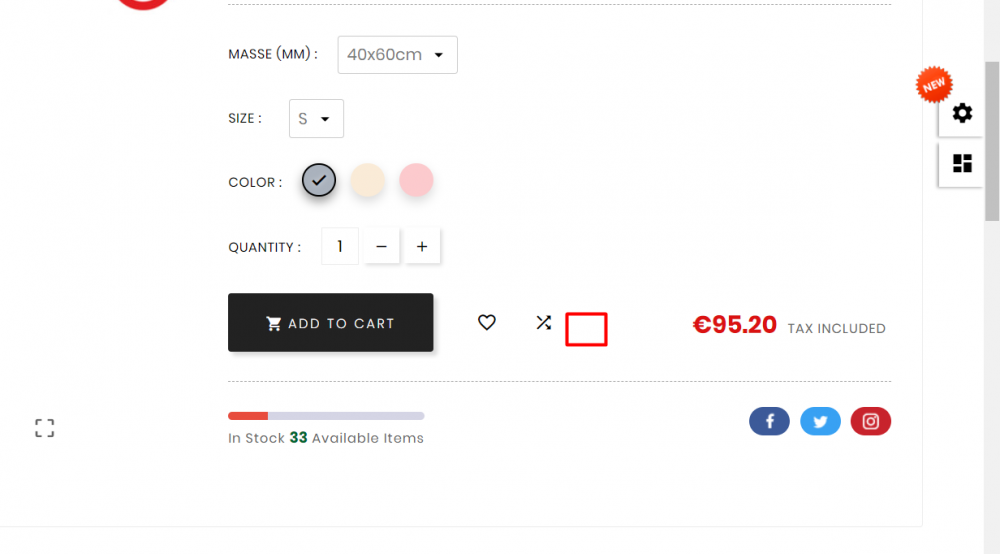Screen dimensions: 1000x554
Task: Pick the pink color swatch
Action: point(416,180)
